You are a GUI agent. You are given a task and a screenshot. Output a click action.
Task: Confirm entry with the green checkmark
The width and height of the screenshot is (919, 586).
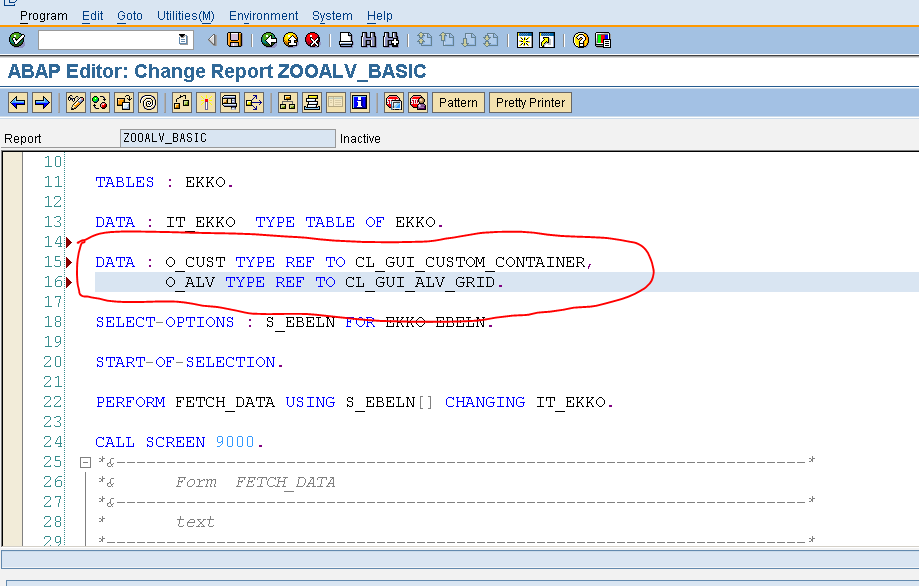pos(15,40)
